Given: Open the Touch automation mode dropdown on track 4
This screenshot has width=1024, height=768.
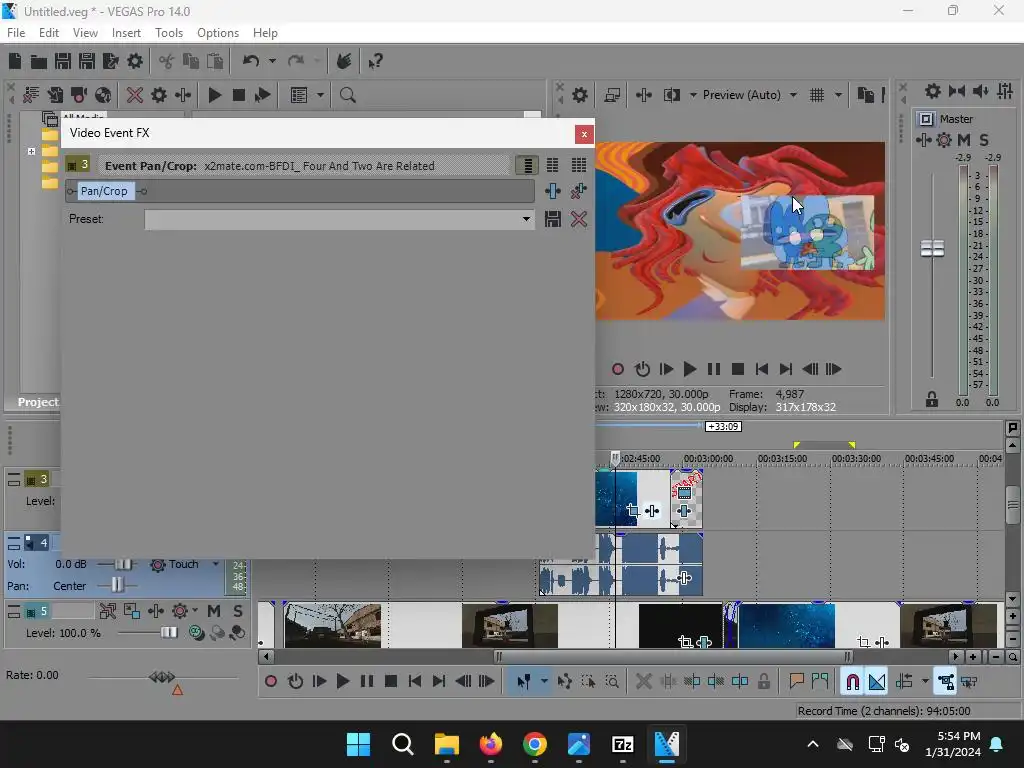Looking at the screenshot, I should [216, 564].
